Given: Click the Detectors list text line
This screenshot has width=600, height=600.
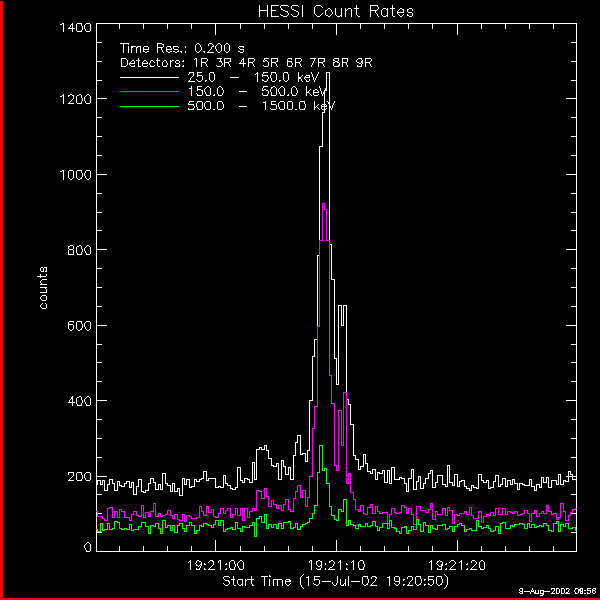Looking at the screenshot, I should tap(245, 63).
